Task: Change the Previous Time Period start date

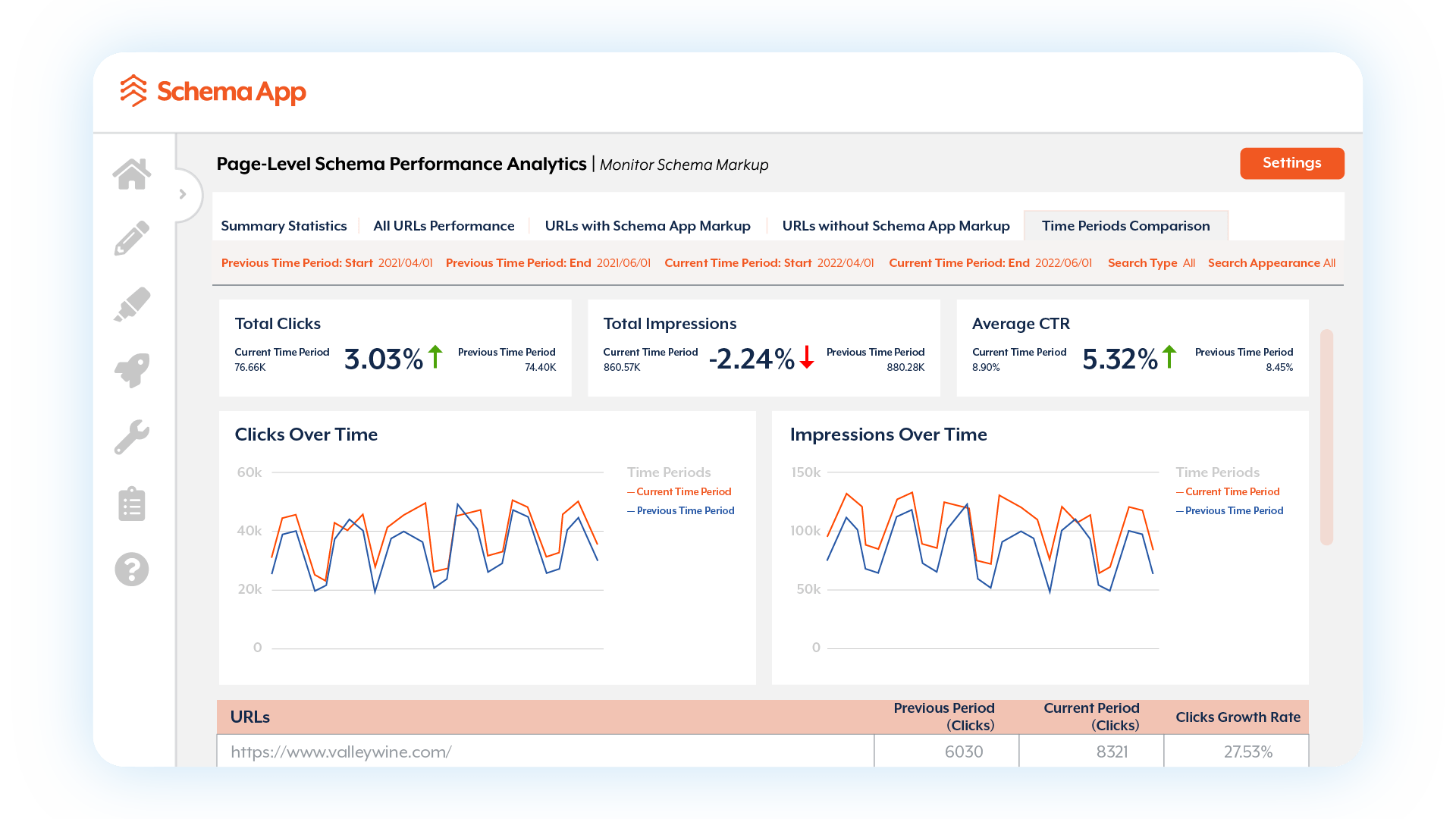Action: (x=406, y=263)
